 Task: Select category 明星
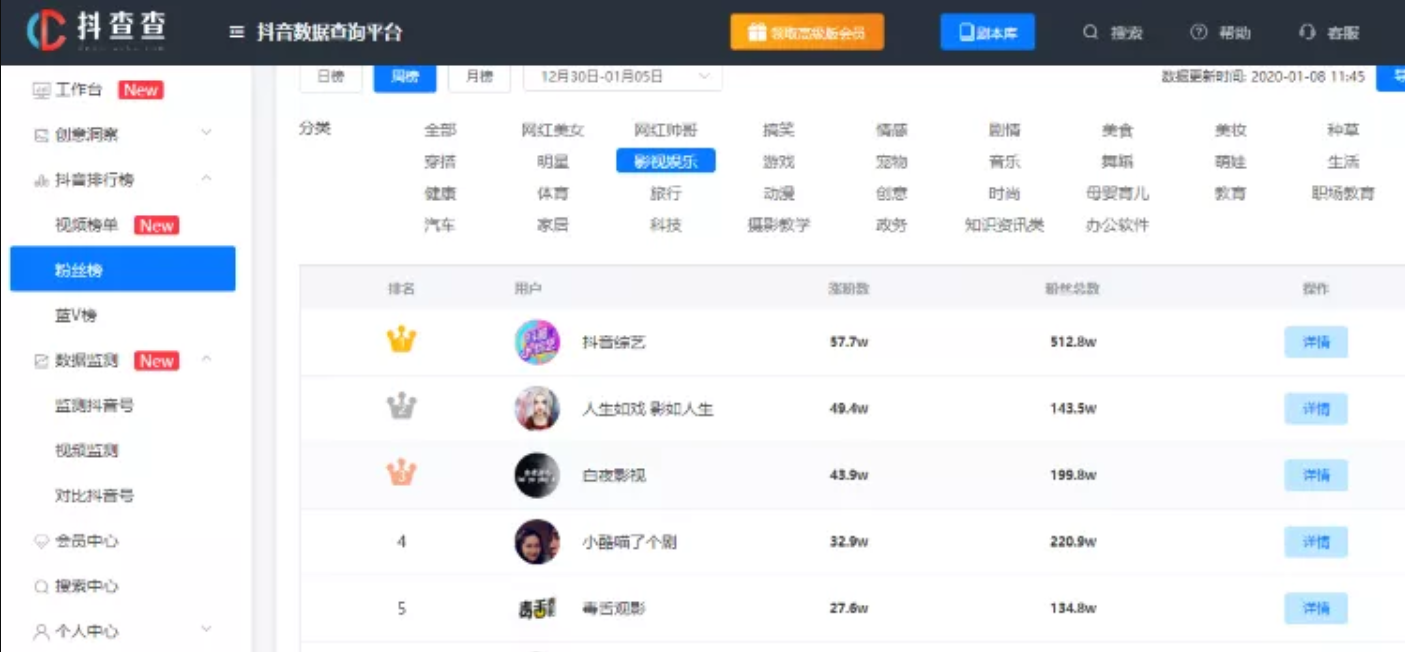tap(553, 161)
